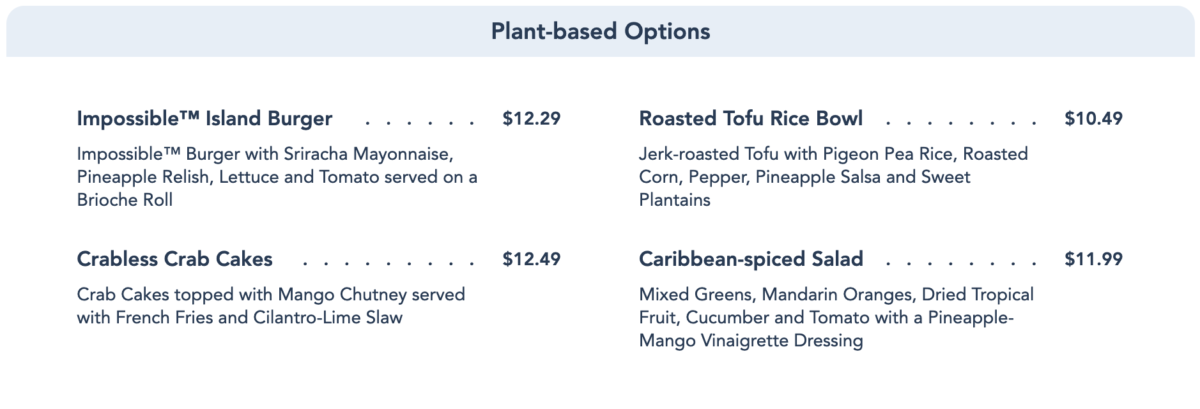Click dotted leader after Caribbean-spiced Salad

(x=962, y=262)
